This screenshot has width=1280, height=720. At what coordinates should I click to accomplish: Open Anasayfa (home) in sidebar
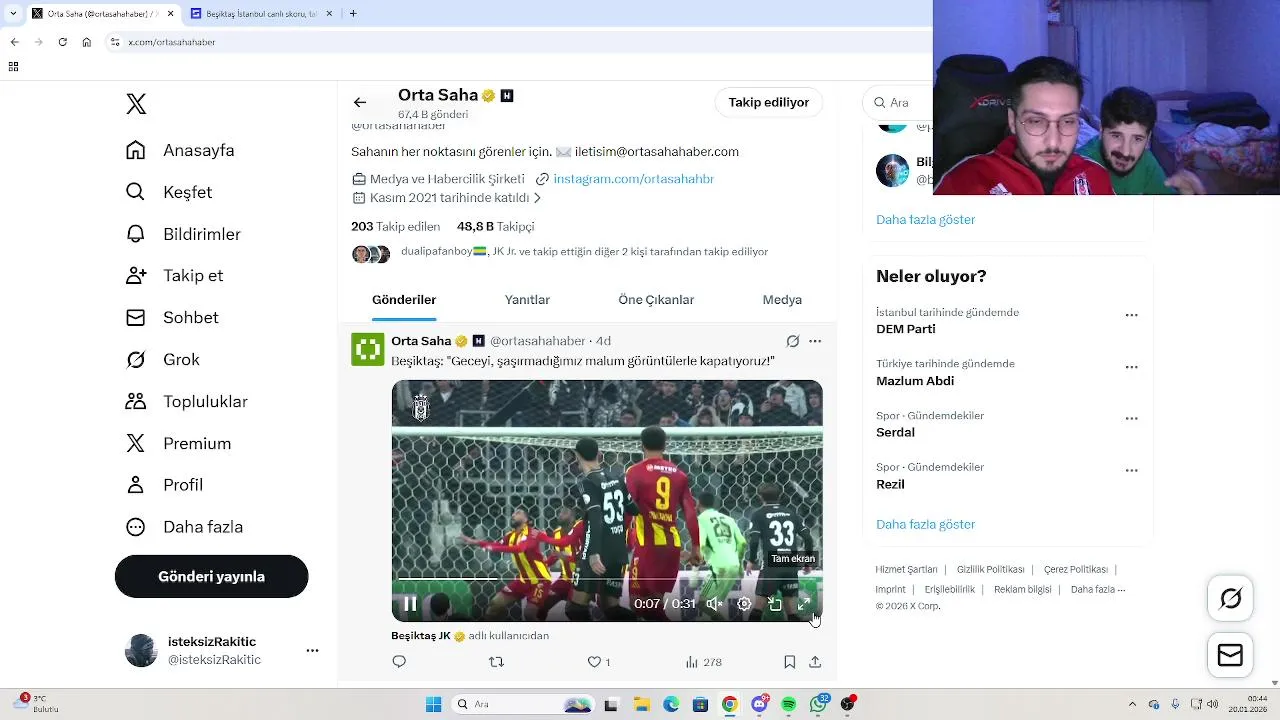point(180,150)
